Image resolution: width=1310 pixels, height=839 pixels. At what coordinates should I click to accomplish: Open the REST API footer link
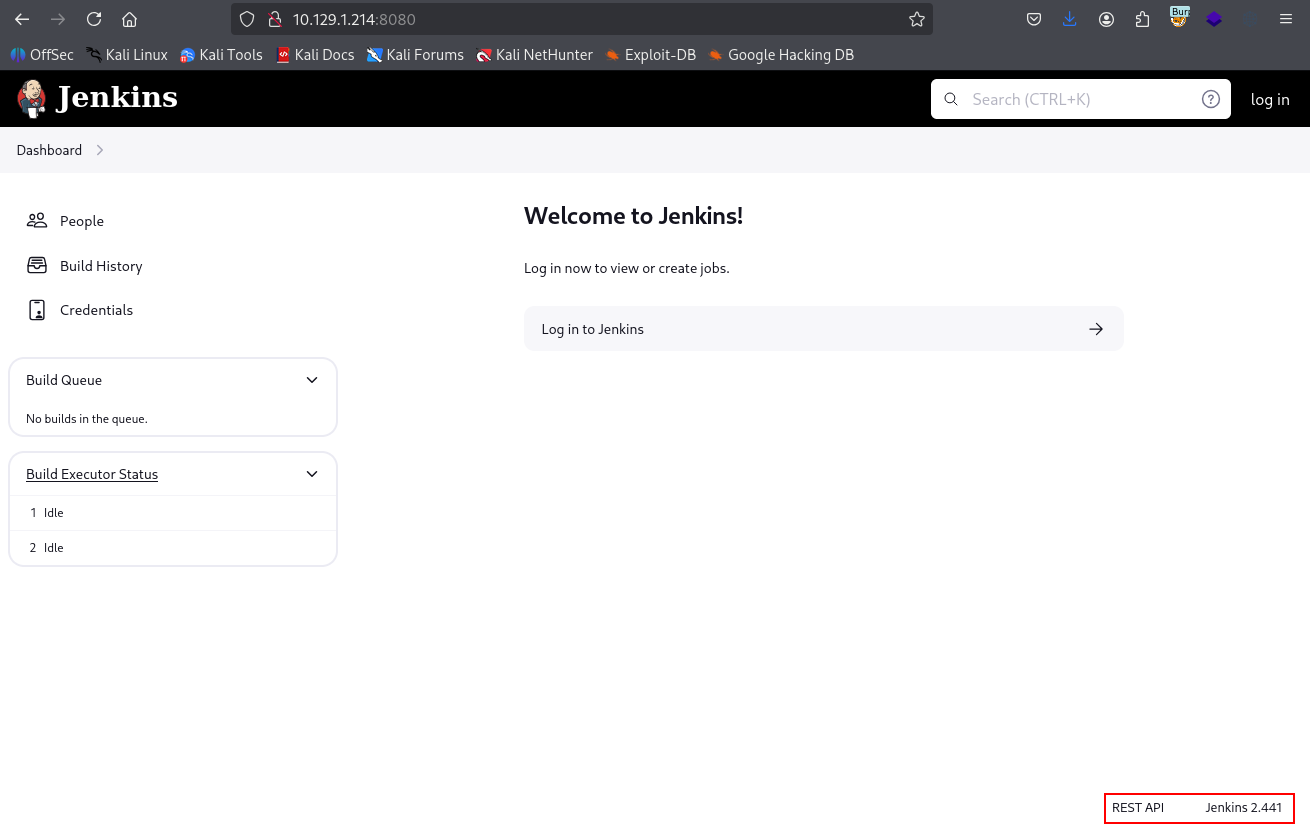1138,808
